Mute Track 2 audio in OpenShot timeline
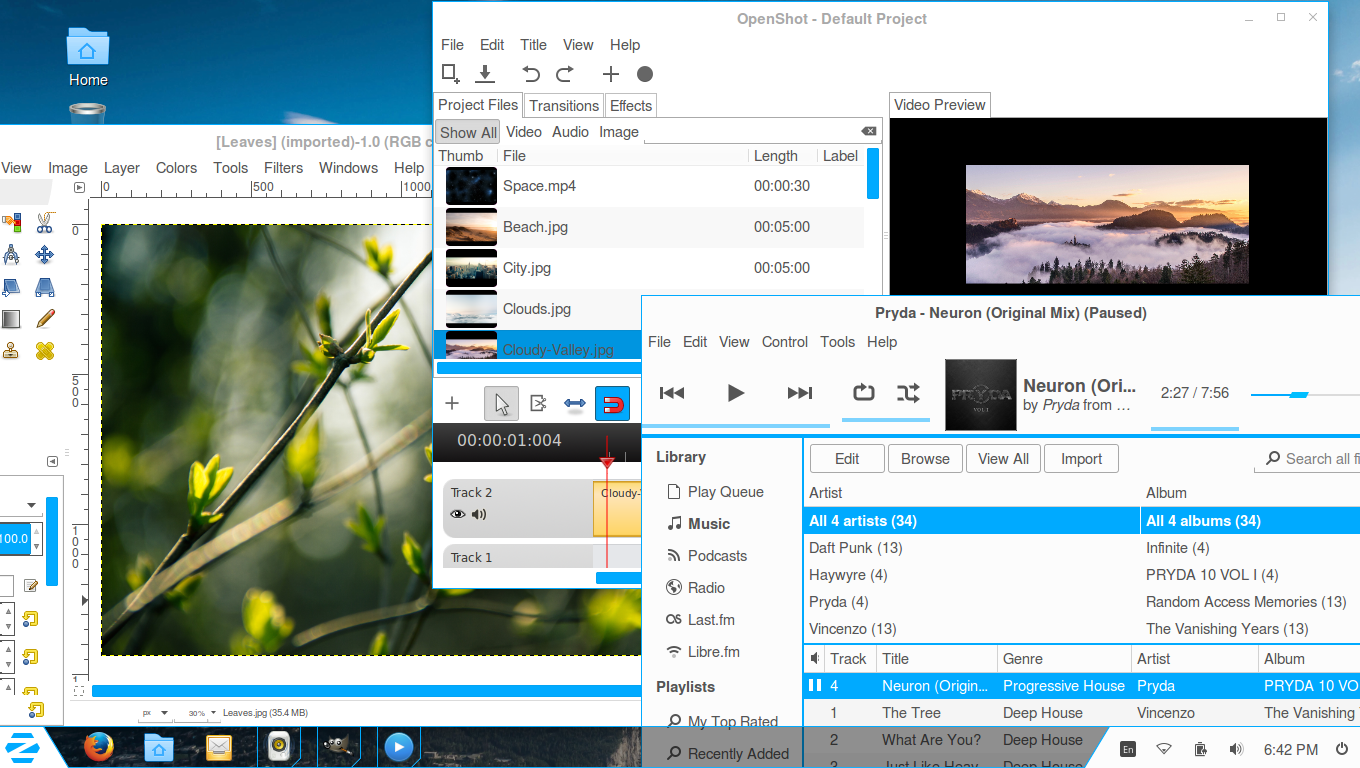 (479, 514)
